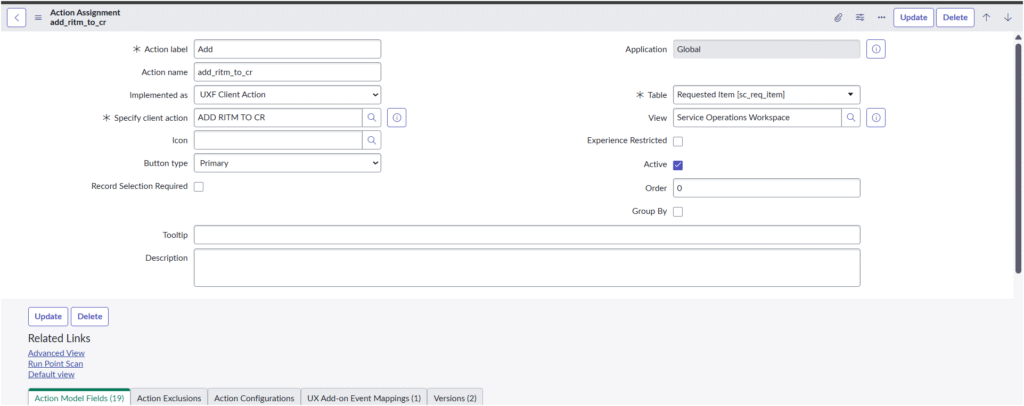Toggle the Active checkbox

[678, 165]
